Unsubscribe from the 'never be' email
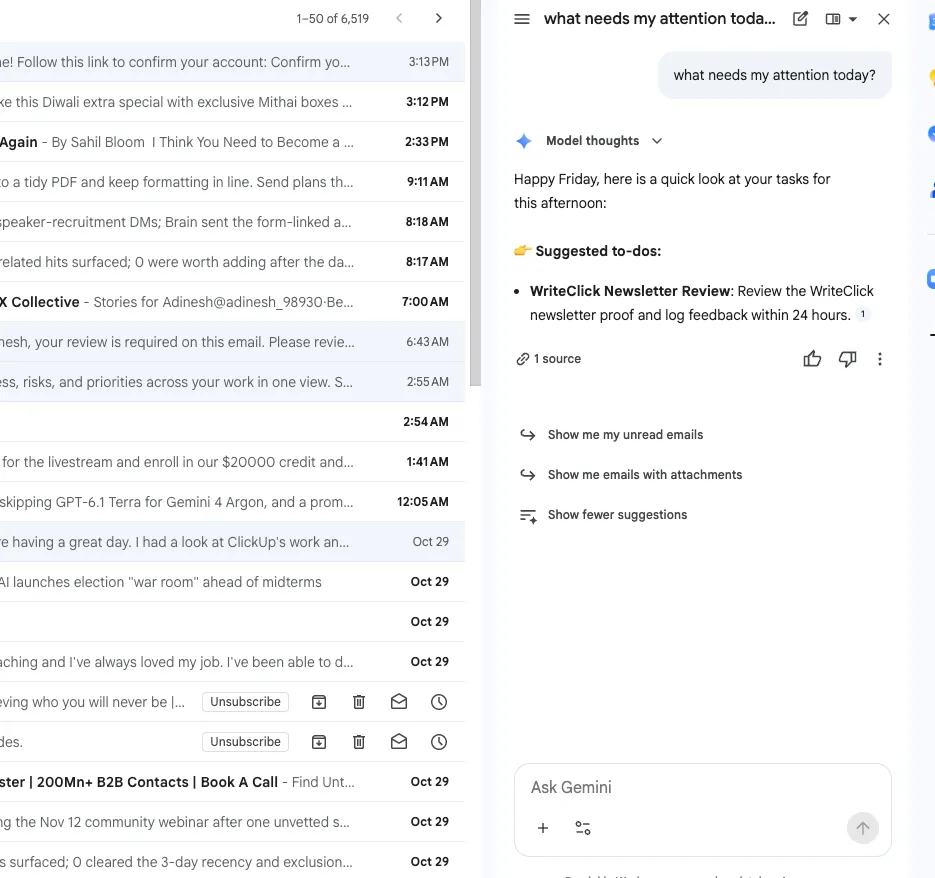The image size is (935, 878). [245, 702]
